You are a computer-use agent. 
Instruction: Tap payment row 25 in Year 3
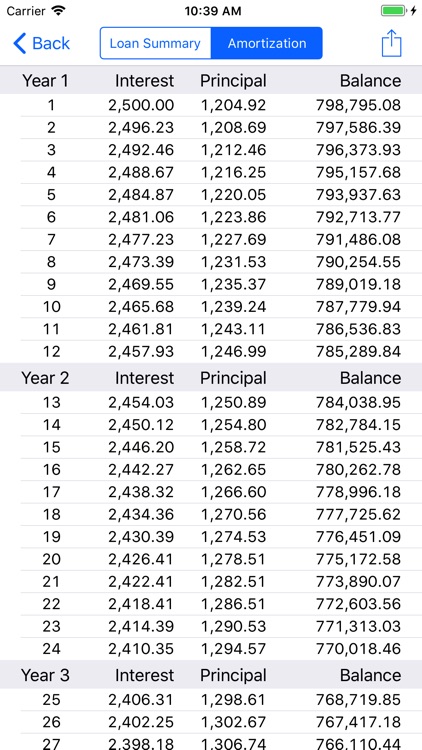click(211, 700)
